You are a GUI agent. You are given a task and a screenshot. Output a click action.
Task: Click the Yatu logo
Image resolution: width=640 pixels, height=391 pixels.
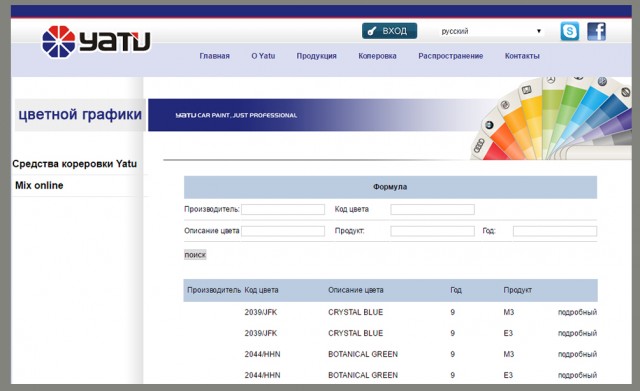(x=96, y=42)
